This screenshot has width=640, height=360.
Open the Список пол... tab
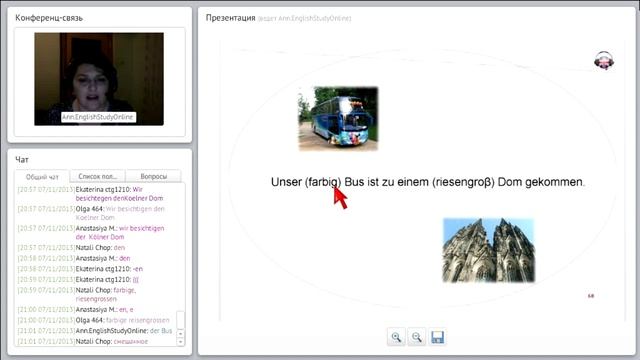[98, 176]
